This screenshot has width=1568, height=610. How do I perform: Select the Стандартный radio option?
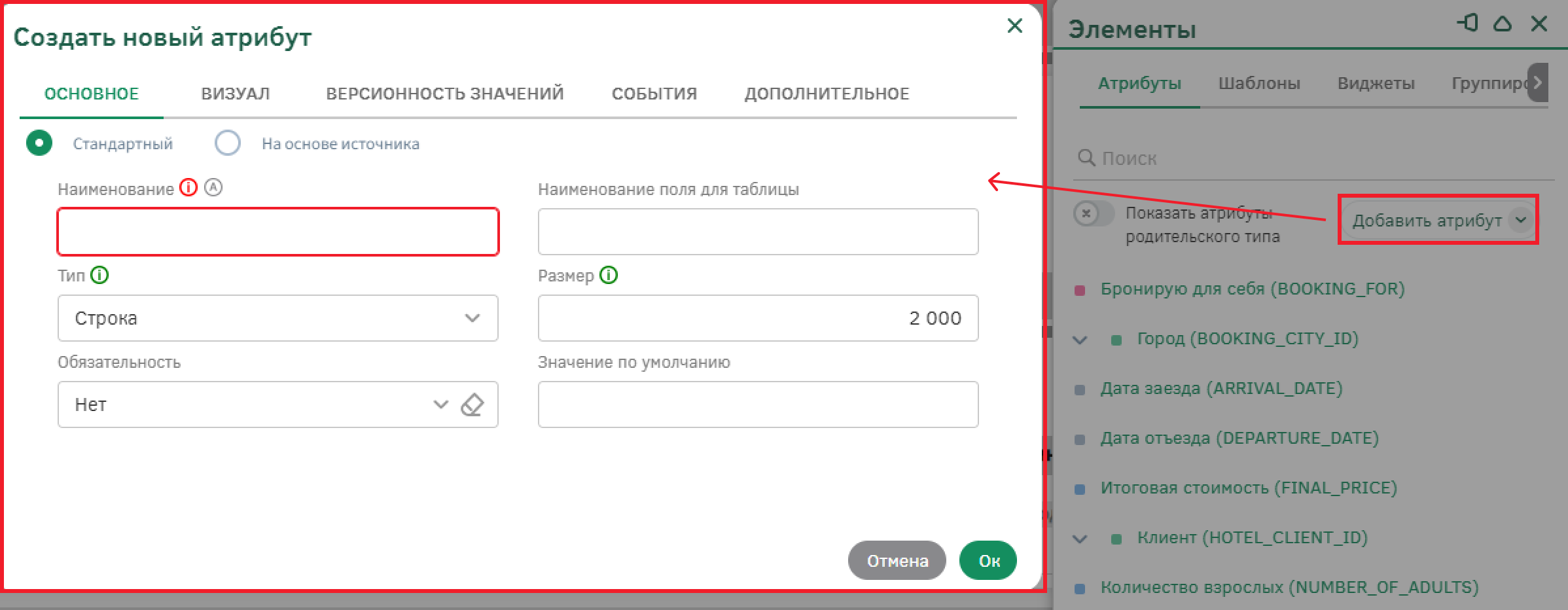coord(39,143)
